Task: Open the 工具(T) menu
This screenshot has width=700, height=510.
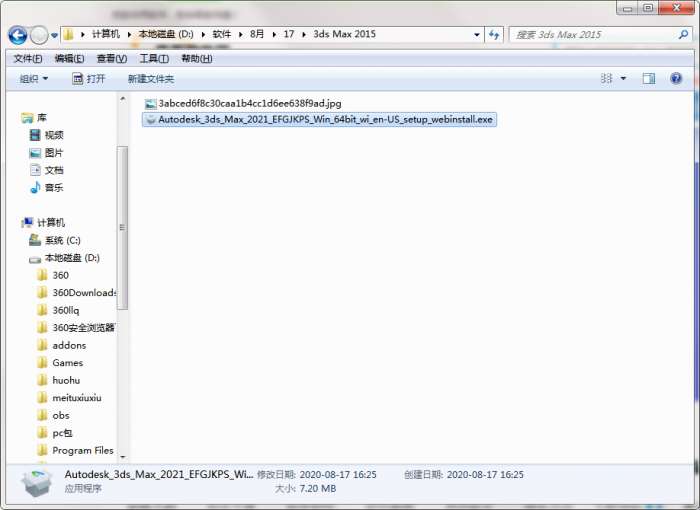Action: coord(154,59)
